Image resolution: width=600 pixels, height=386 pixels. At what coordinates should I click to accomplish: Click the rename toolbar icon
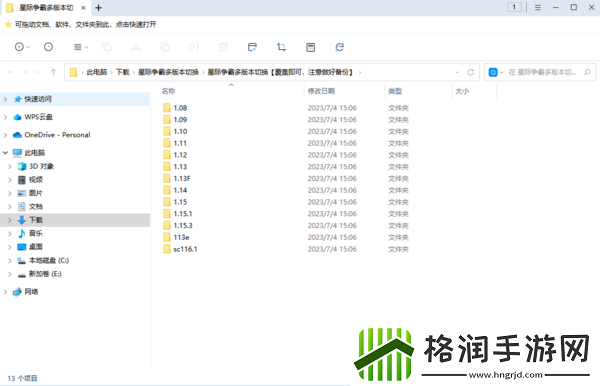[194, 47]
